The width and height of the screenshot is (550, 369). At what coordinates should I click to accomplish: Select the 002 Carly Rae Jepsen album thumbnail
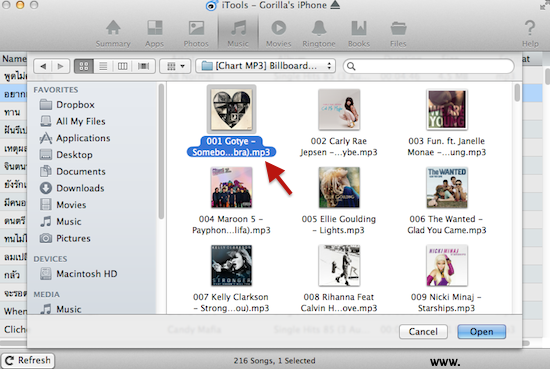pos(339,109)
